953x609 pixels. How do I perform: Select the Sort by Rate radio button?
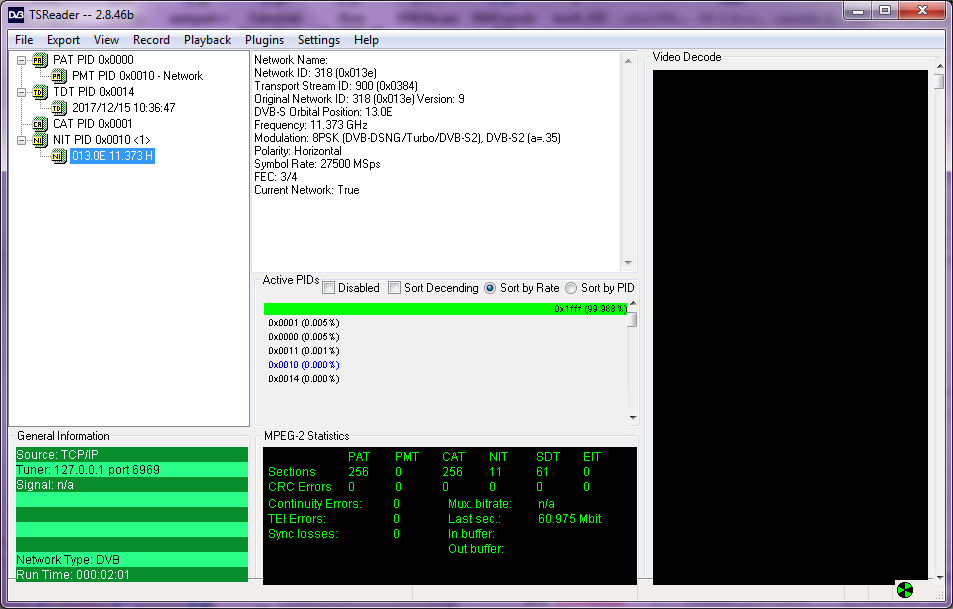pos(490,288)
